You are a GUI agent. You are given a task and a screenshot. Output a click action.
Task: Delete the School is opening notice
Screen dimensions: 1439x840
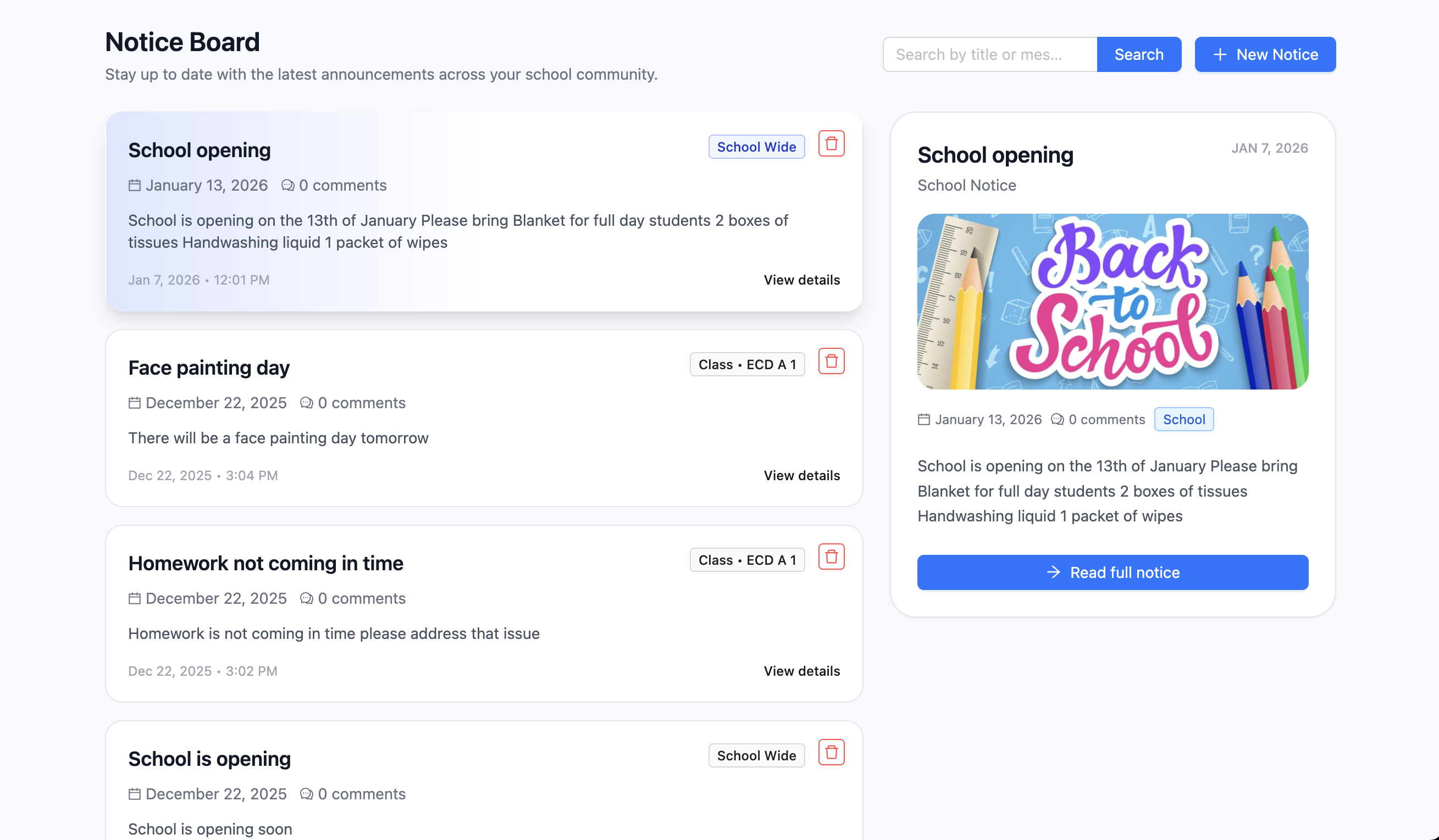[831, 753]
